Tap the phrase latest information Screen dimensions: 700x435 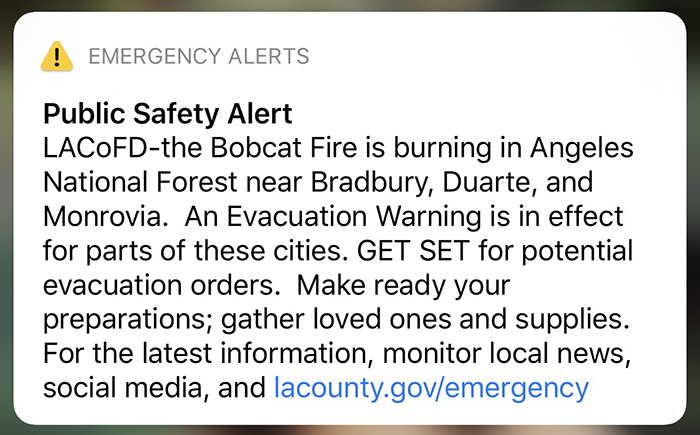coord(258,353)
